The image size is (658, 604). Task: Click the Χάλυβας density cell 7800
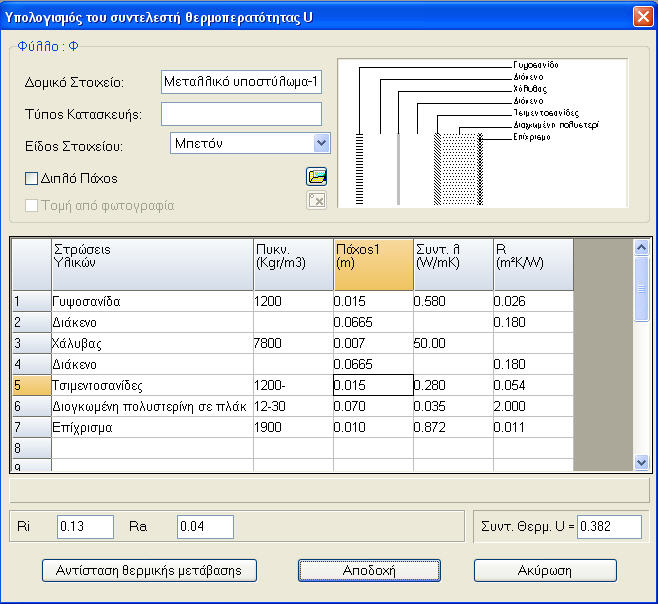(x=292, y=343)
